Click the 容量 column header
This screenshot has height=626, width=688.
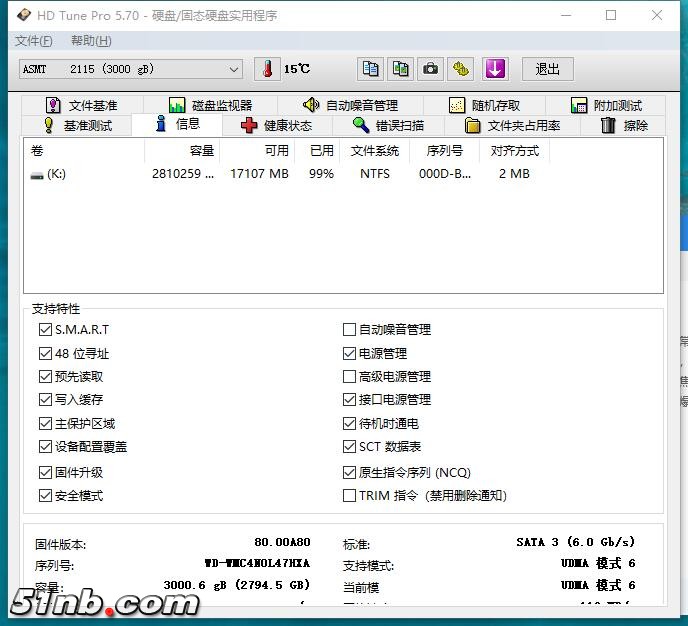[x=201, y=151]
